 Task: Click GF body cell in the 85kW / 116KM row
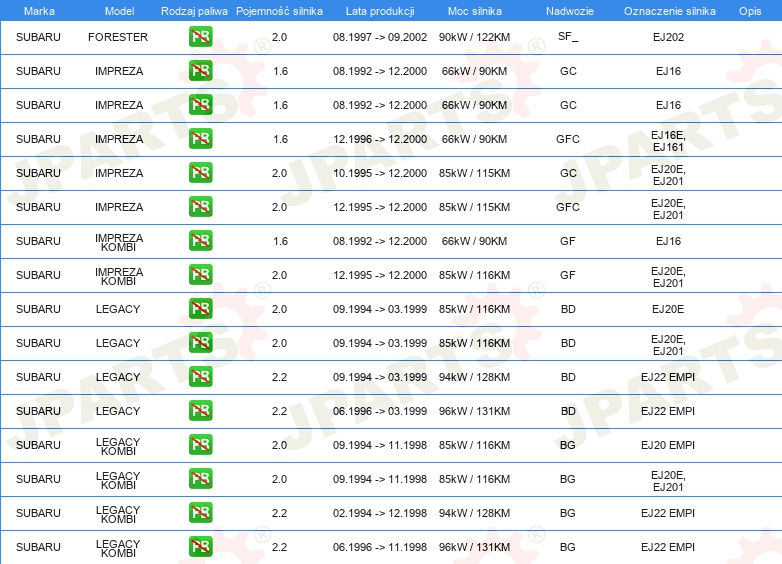[x=568, y=275]
